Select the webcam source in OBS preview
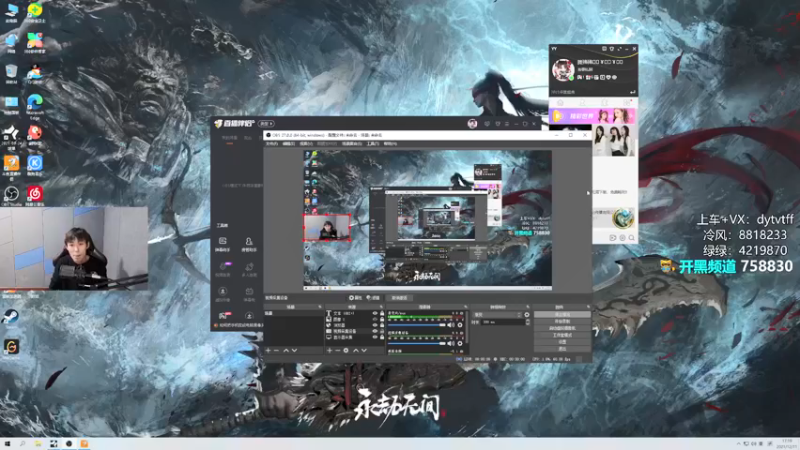Image resolution: width=800 pixels, height=450 pixels. coord(327,228)
